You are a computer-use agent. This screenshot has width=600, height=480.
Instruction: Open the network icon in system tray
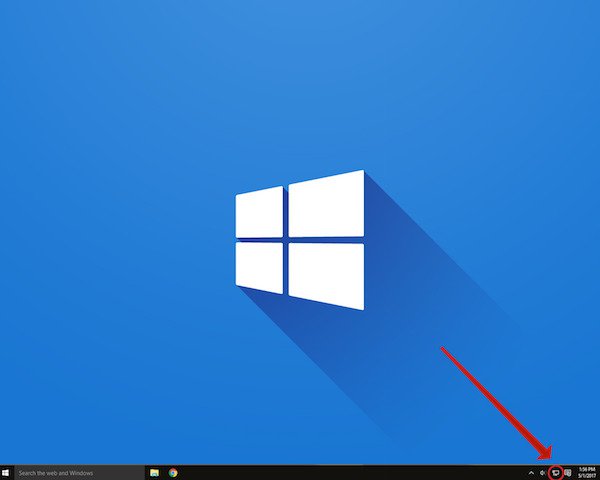(x=556, y=473)
